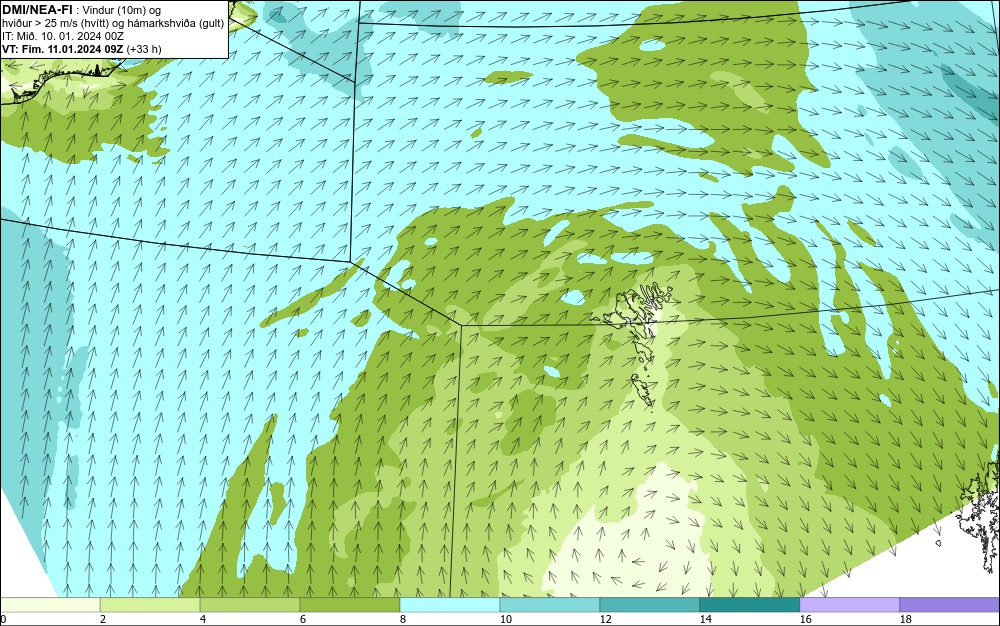Screen dimensions: 1000x626
Task: Click the pale yellow 0–2 m/s legend swatch
Action: [50, 604]
